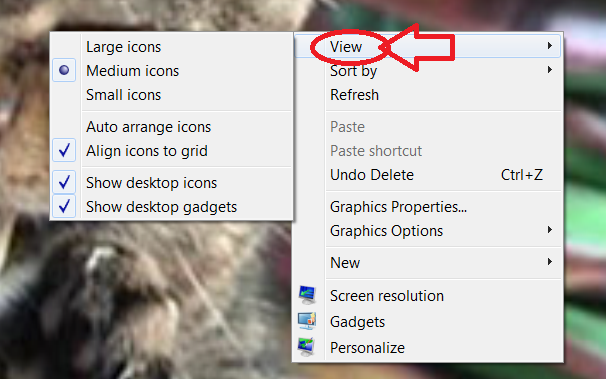The width and height of the screenshot is (606, 379).
Task: Click the Gadgets monitor icon
Action: tap(307, 321)
